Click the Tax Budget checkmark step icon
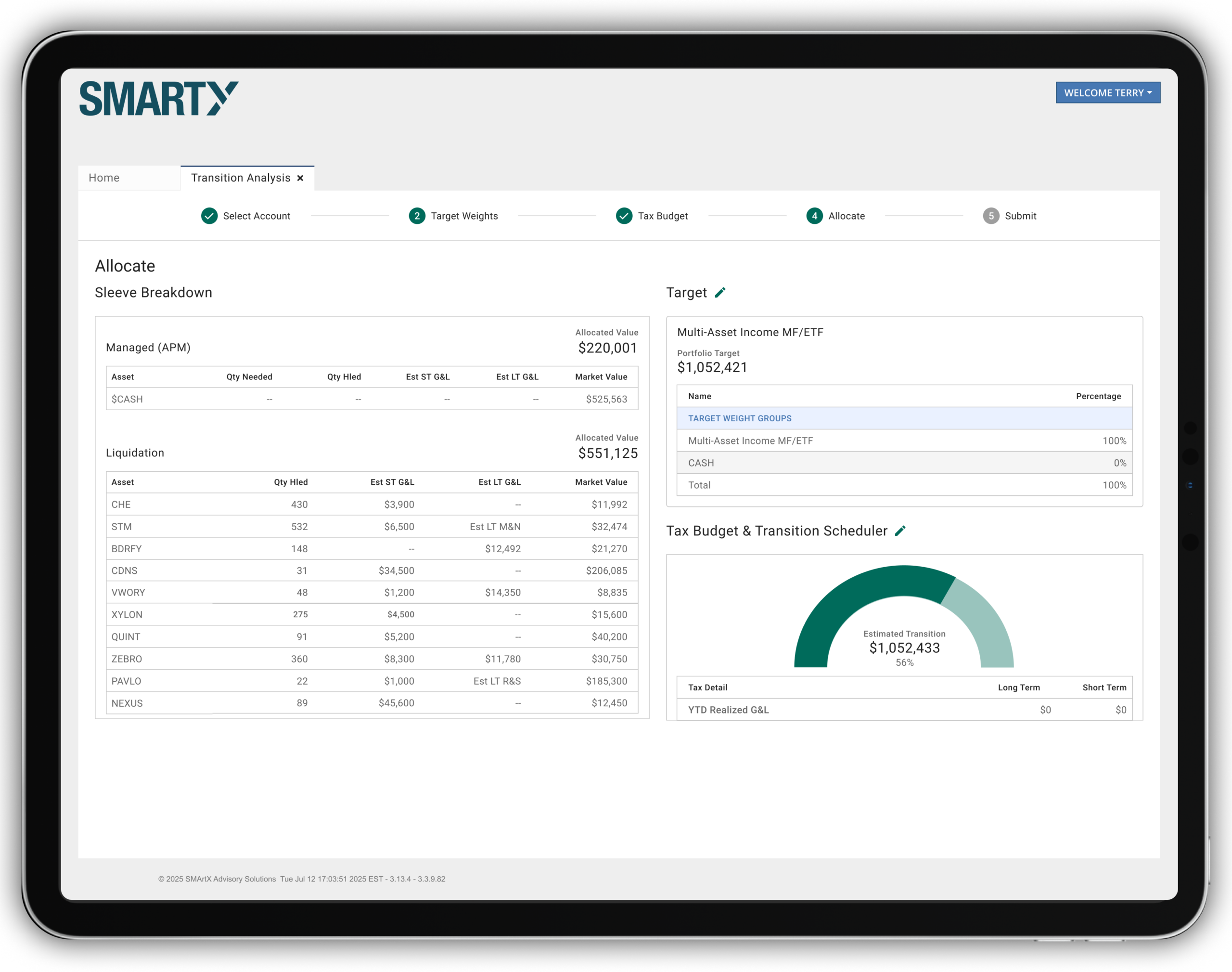 (x=624, y=216)
